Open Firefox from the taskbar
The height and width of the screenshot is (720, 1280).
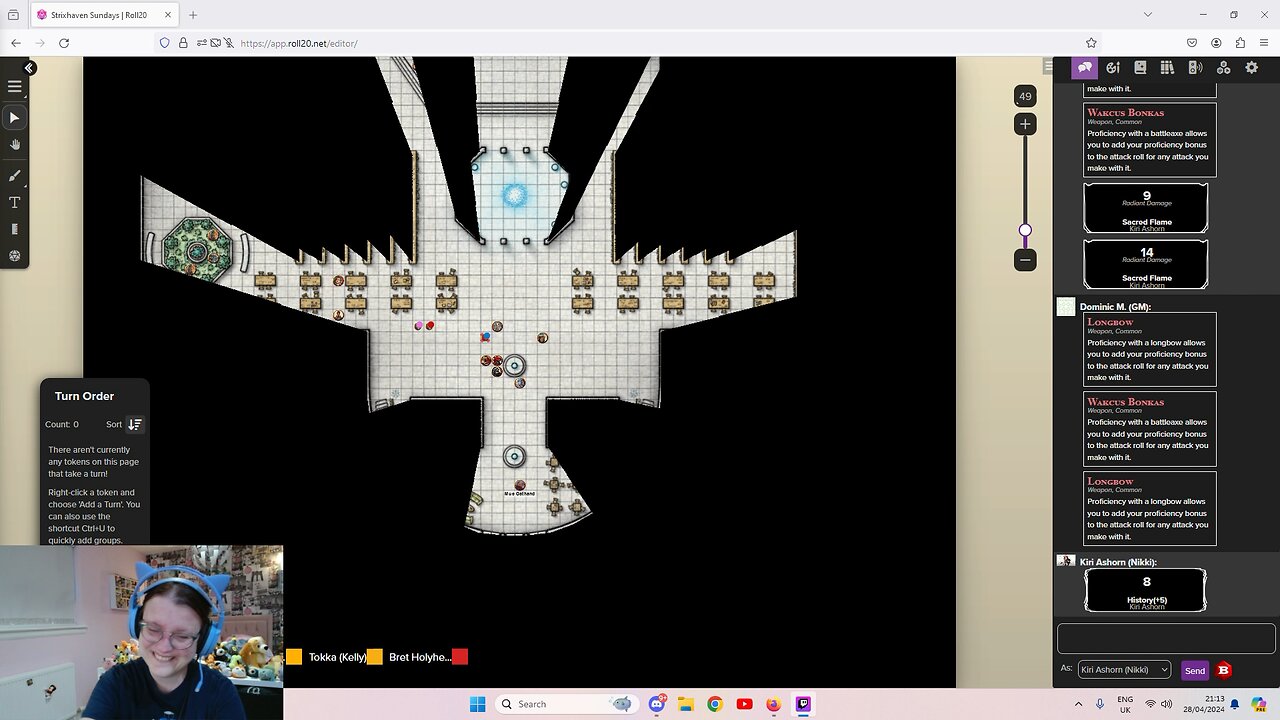pyautogui.click(x=773, y=704)
